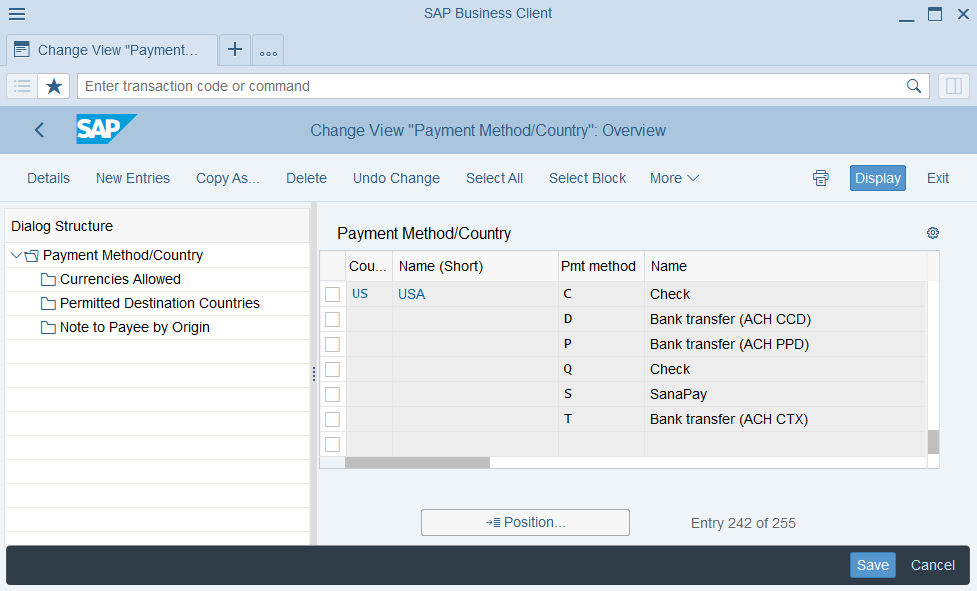Open the hamburger navigation menu
977x591 pixels.
pyautogui.click(x=17, y=14)
